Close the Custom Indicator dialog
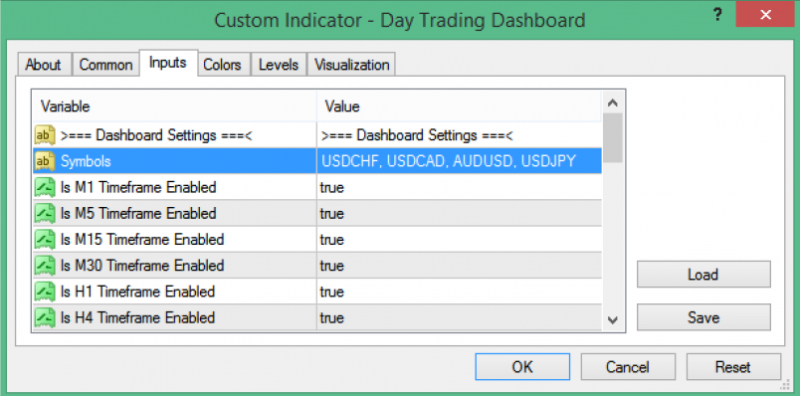The width and height of the screenshot is (800, 396). coord(765,15)
